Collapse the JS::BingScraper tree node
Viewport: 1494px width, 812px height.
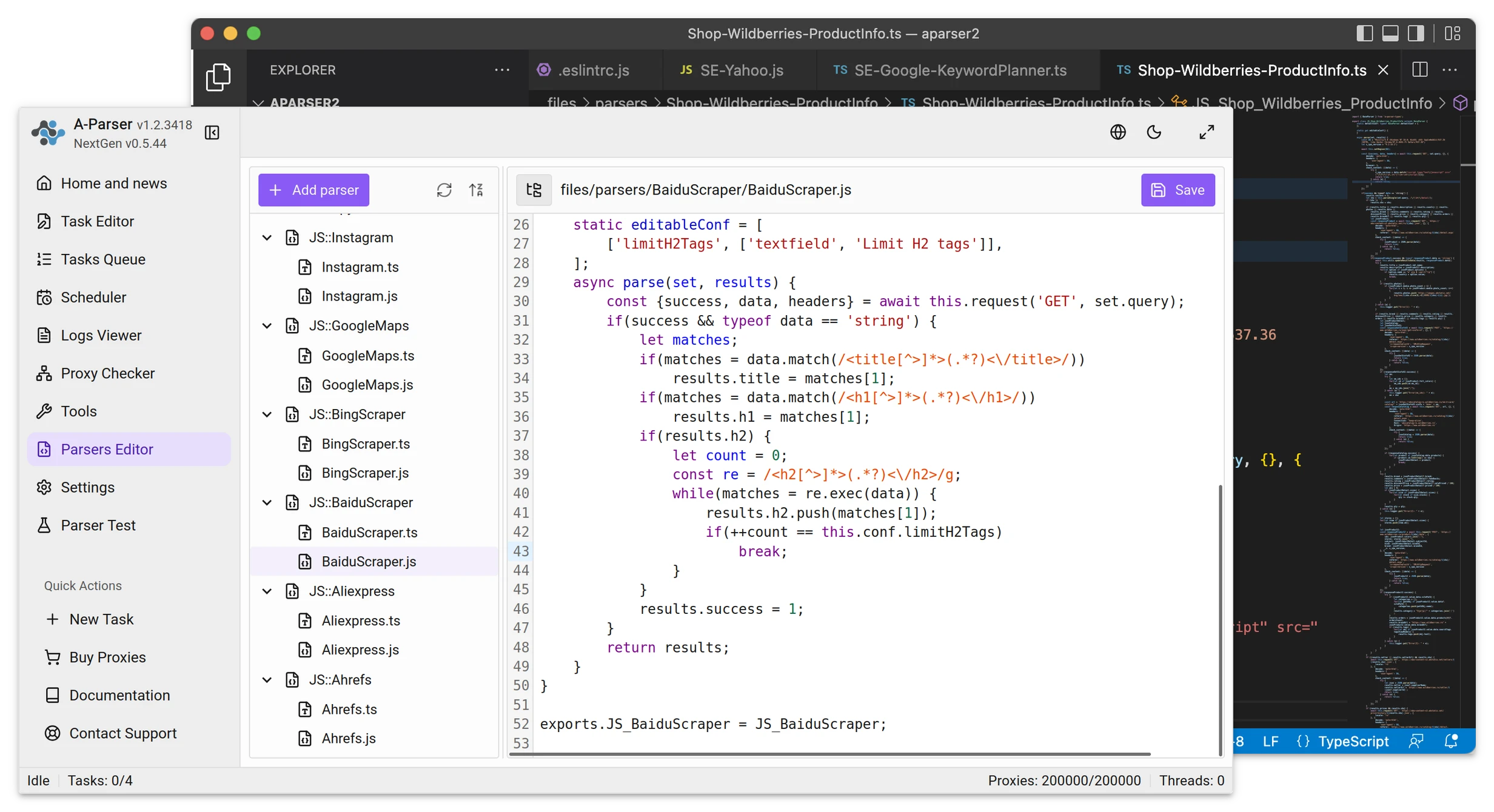(x=267, y=414)
